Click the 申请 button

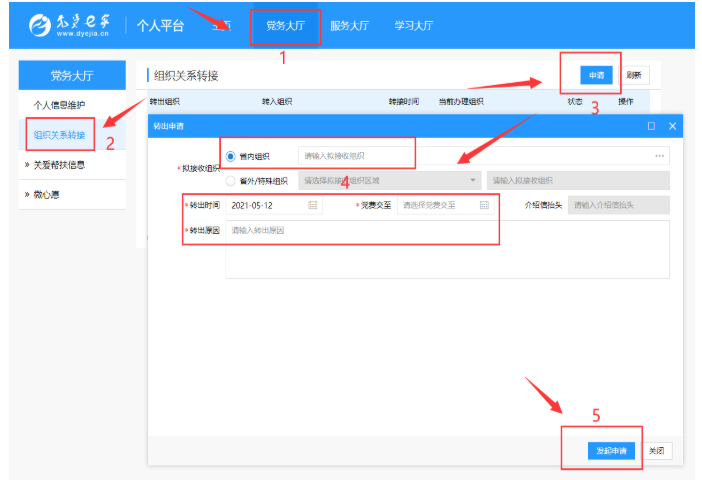597,75
